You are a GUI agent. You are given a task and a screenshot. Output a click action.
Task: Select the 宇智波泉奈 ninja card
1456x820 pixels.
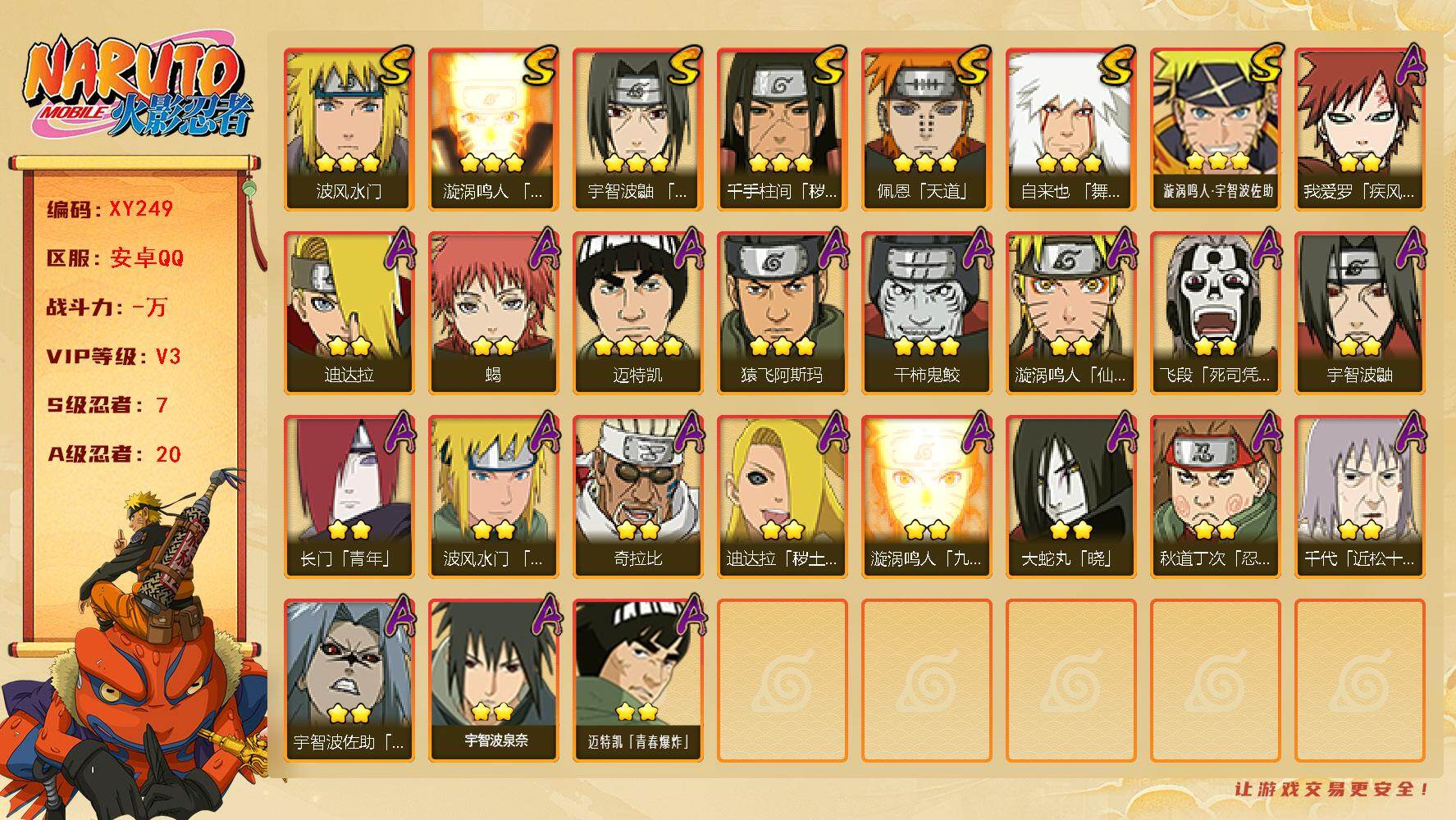(x=493, y=681)
